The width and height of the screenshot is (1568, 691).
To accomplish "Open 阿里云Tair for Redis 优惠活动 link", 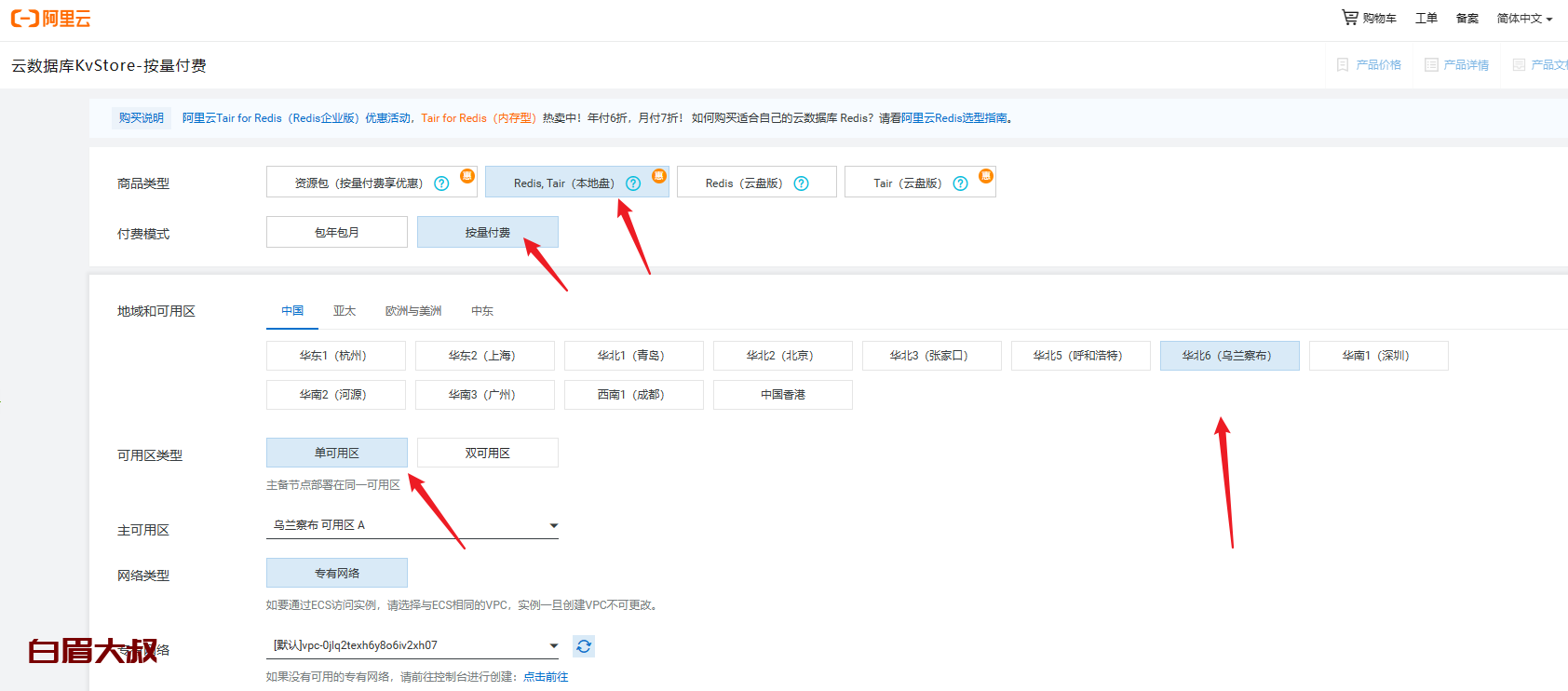I will [x=296, y=118].
